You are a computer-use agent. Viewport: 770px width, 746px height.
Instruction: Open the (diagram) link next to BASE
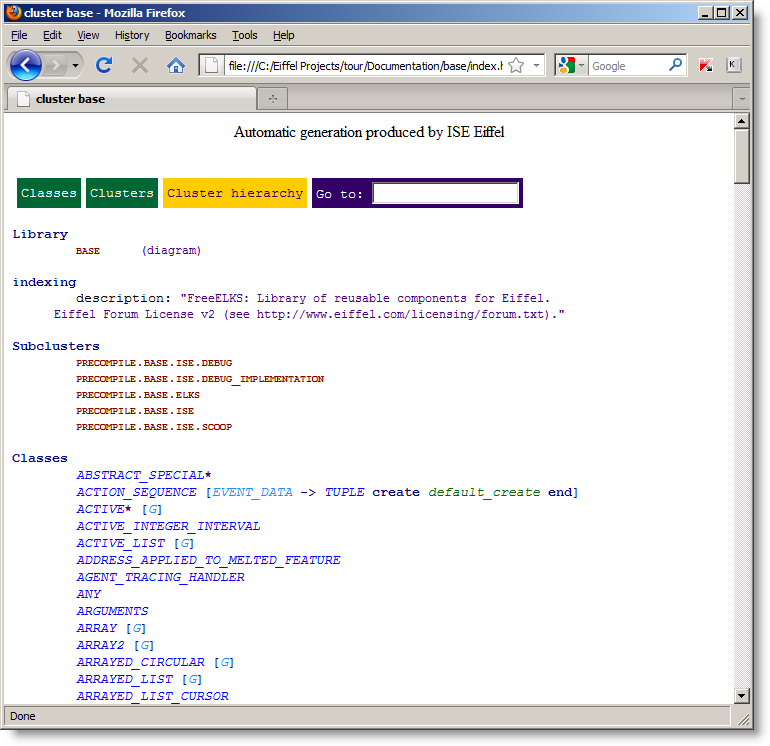[x=171, y=250]
